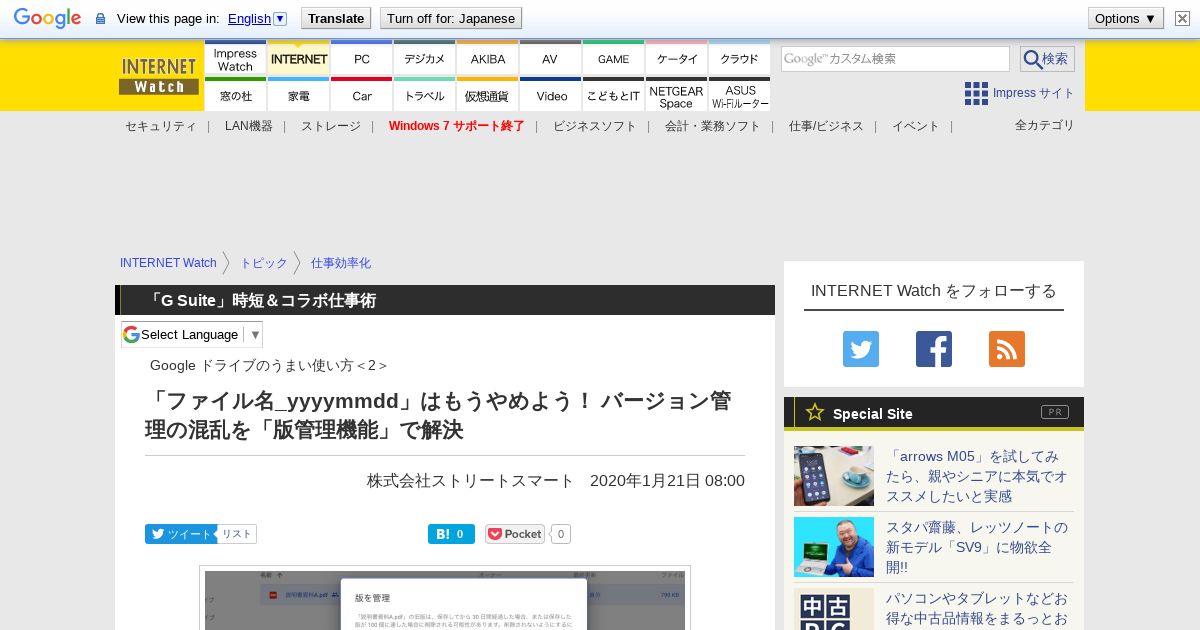Open the レッツノート SV9 article link
Image resolution: width=1200 pixels, height=630 pixels.
[x=976, y=547]
